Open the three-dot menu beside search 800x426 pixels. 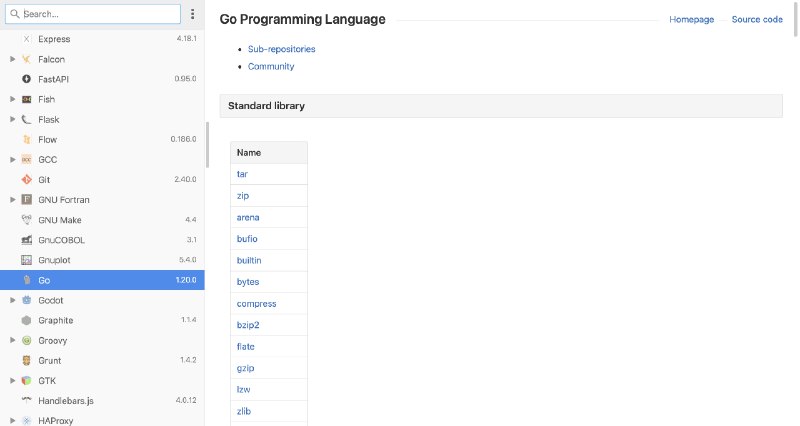point(192,14)
